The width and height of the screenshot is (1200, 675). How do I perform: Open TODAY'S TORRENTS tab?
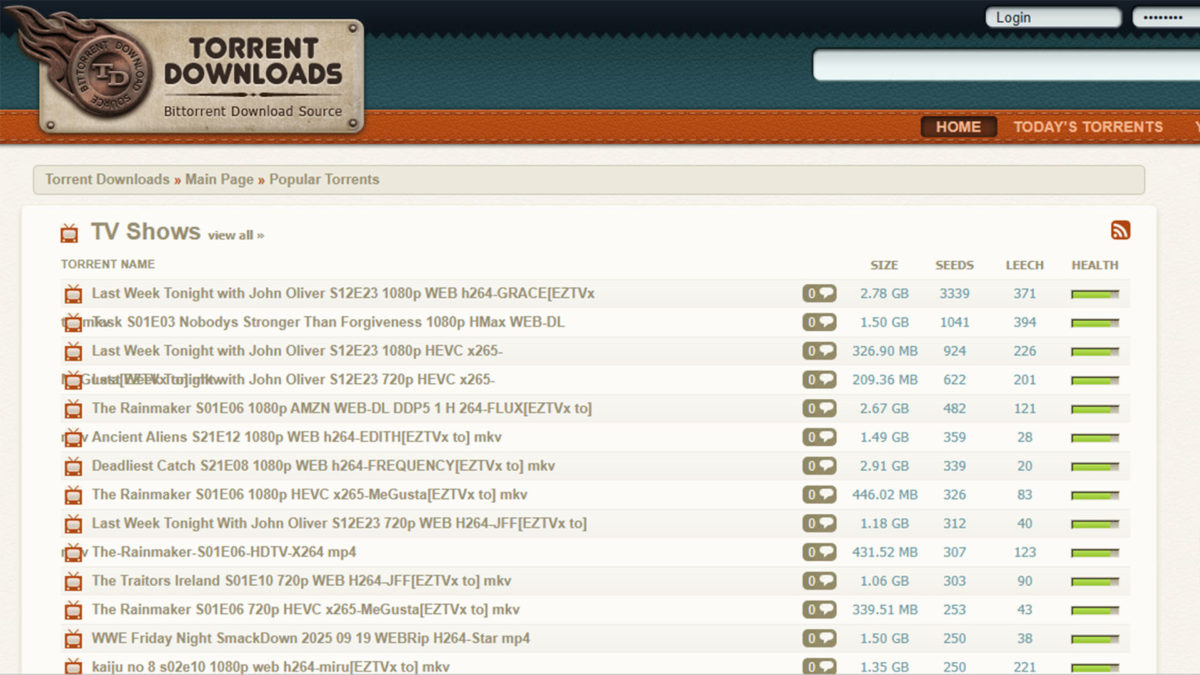pos(1088,127)
